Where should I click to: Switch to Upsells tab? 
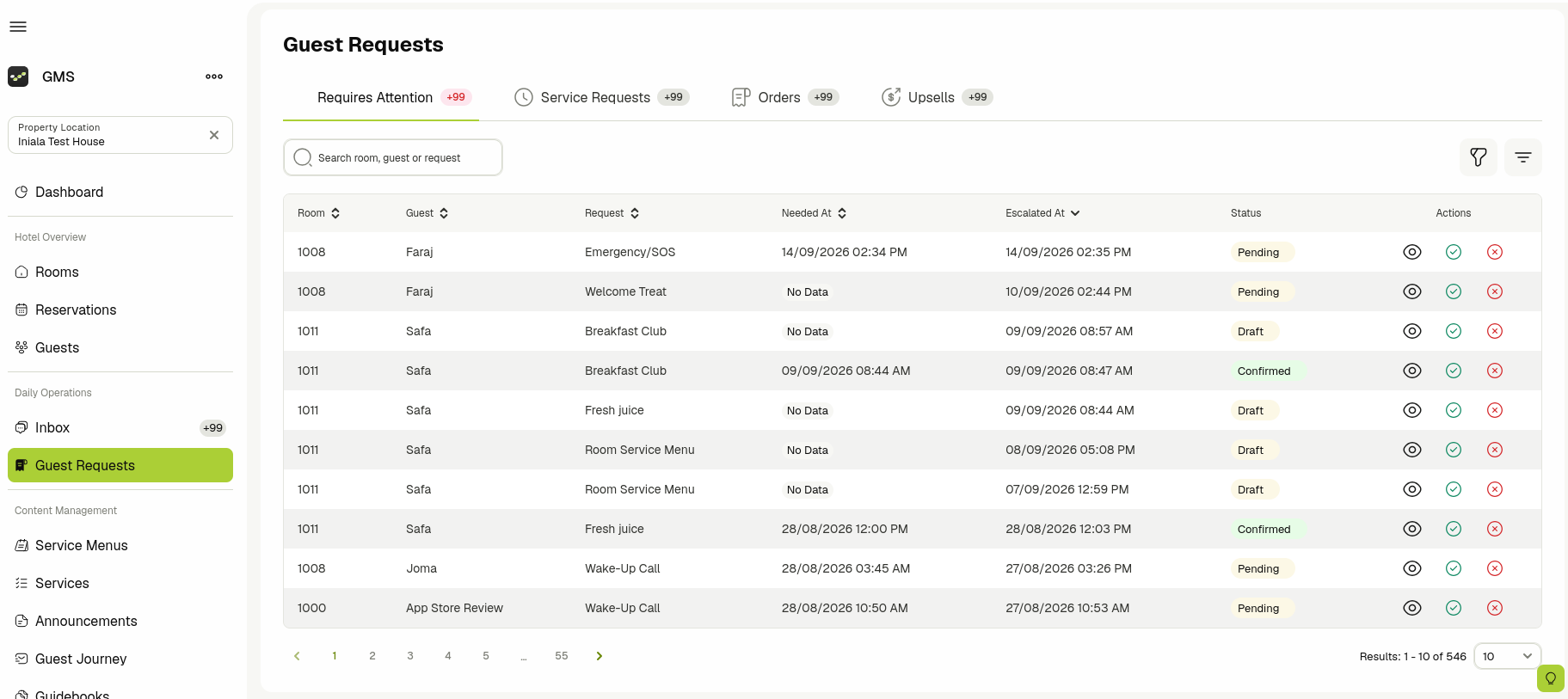click(x=937, y=97)
